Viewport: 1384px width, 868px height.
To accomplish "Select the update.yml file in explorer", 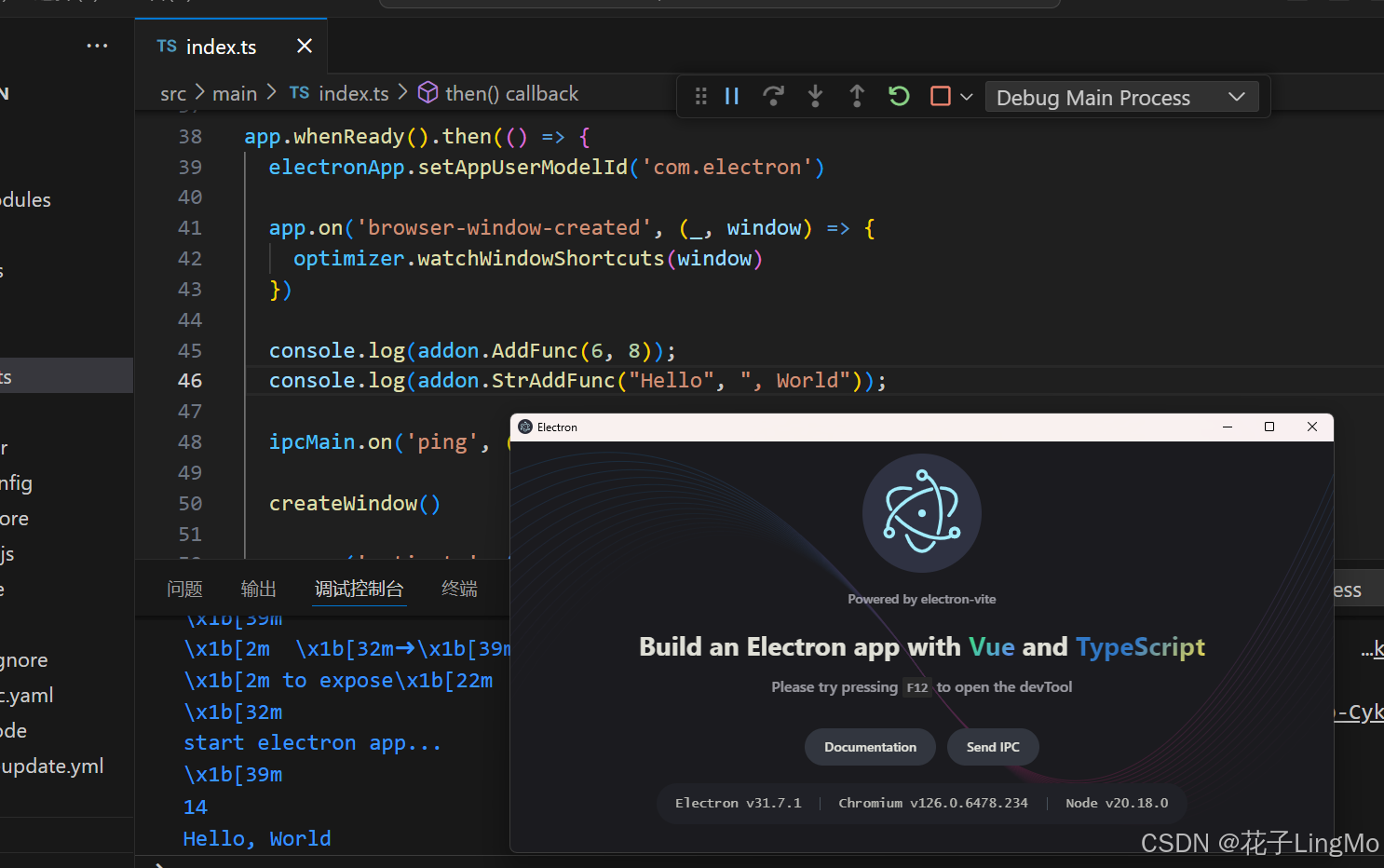I will pyautogui.click(x=52, y=766).
